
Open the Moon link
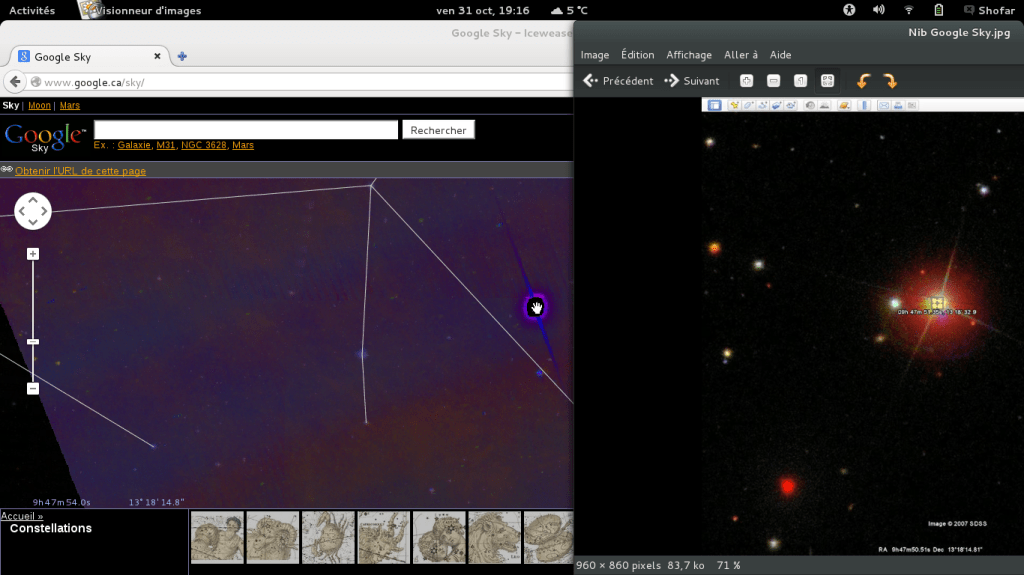coord(39,105)
